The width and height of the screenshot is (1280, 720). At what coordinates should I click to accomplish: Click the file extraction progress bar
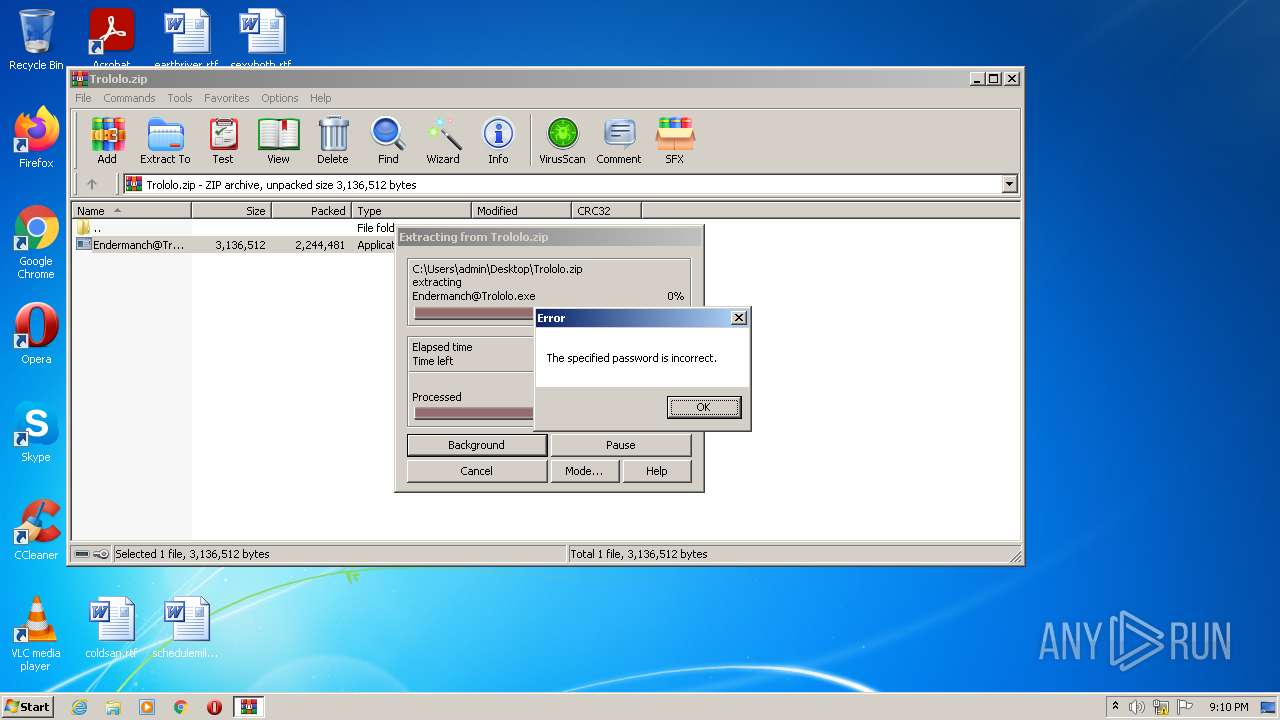(474, 313)
